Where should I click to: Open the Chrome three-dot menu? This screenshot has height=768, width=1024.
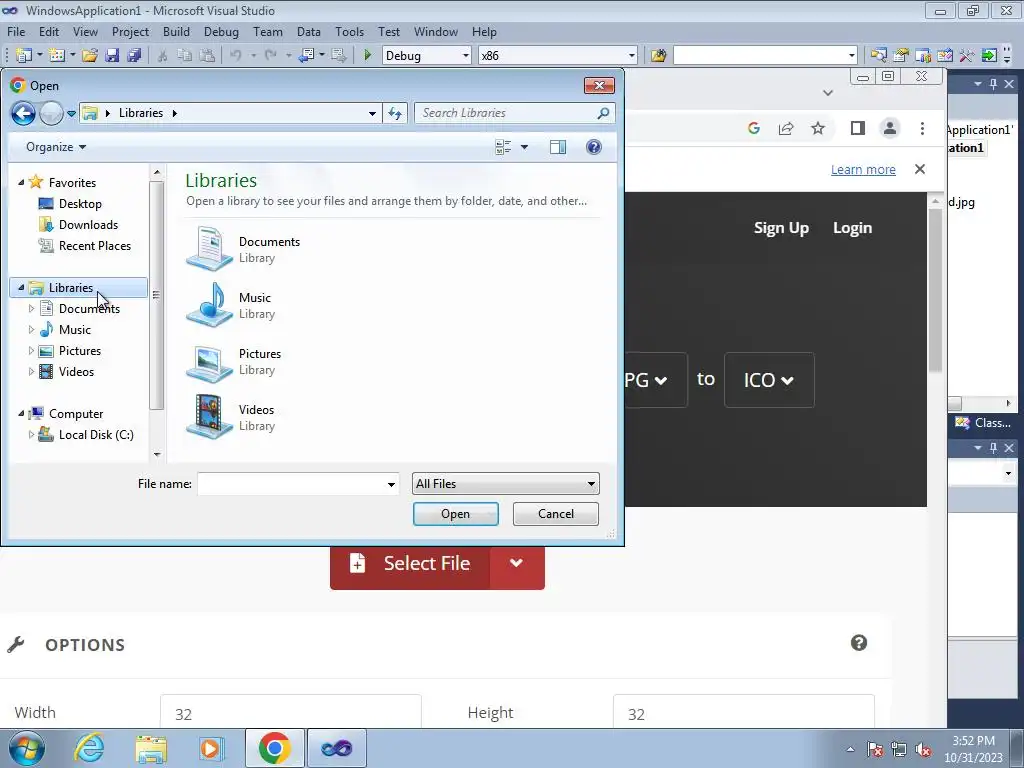922,129
